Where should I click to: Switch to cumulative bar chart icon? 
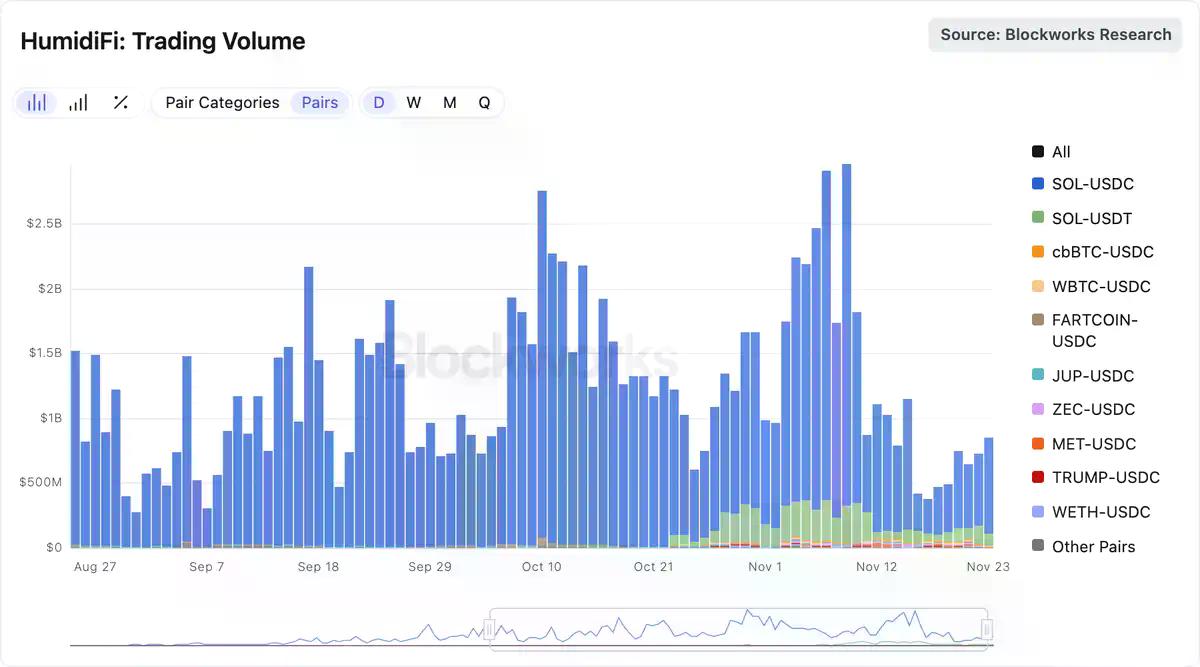pyautogui.click(x=78, y=102)
